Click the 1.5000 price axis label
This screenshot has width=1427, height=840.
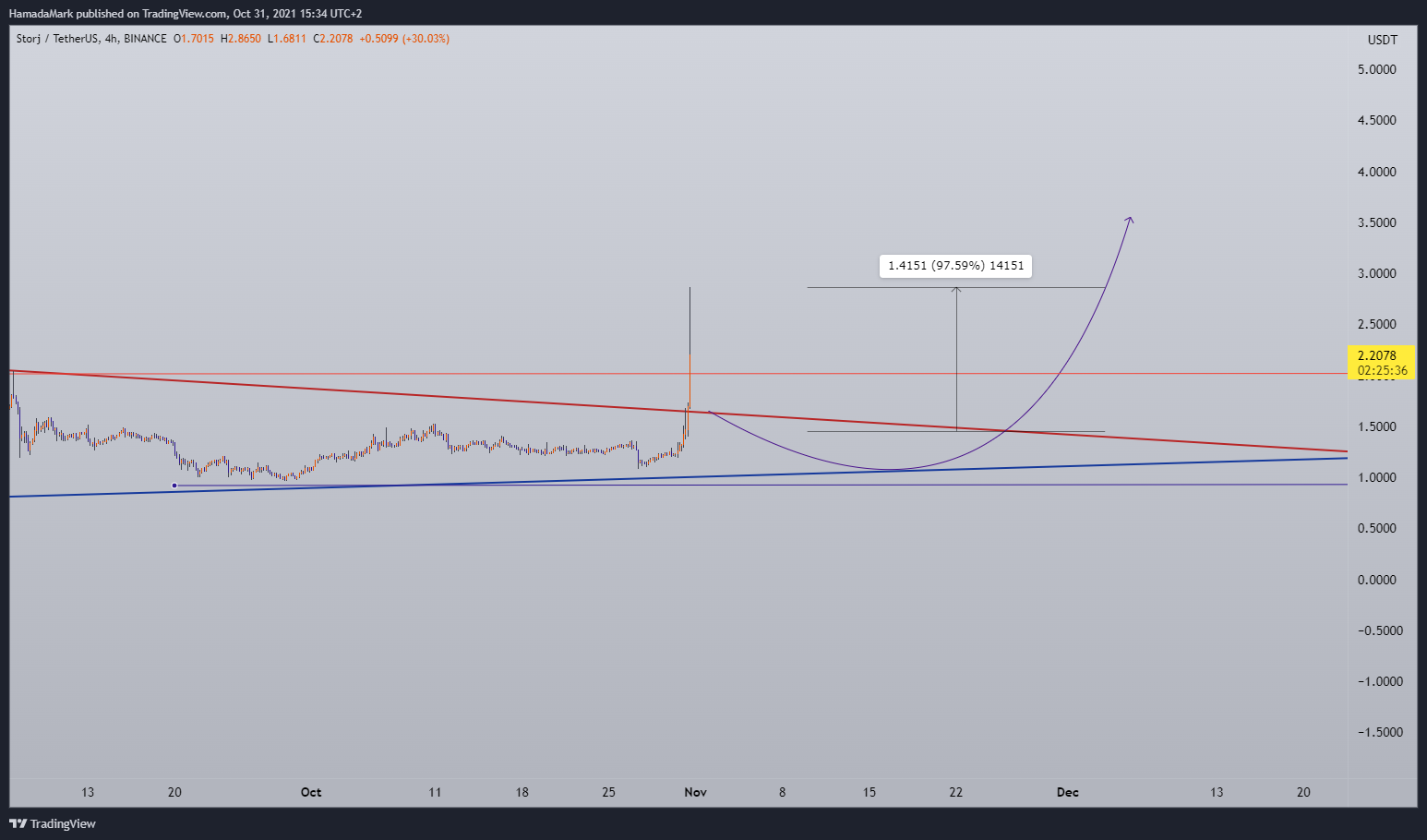tap(1376, 426)
